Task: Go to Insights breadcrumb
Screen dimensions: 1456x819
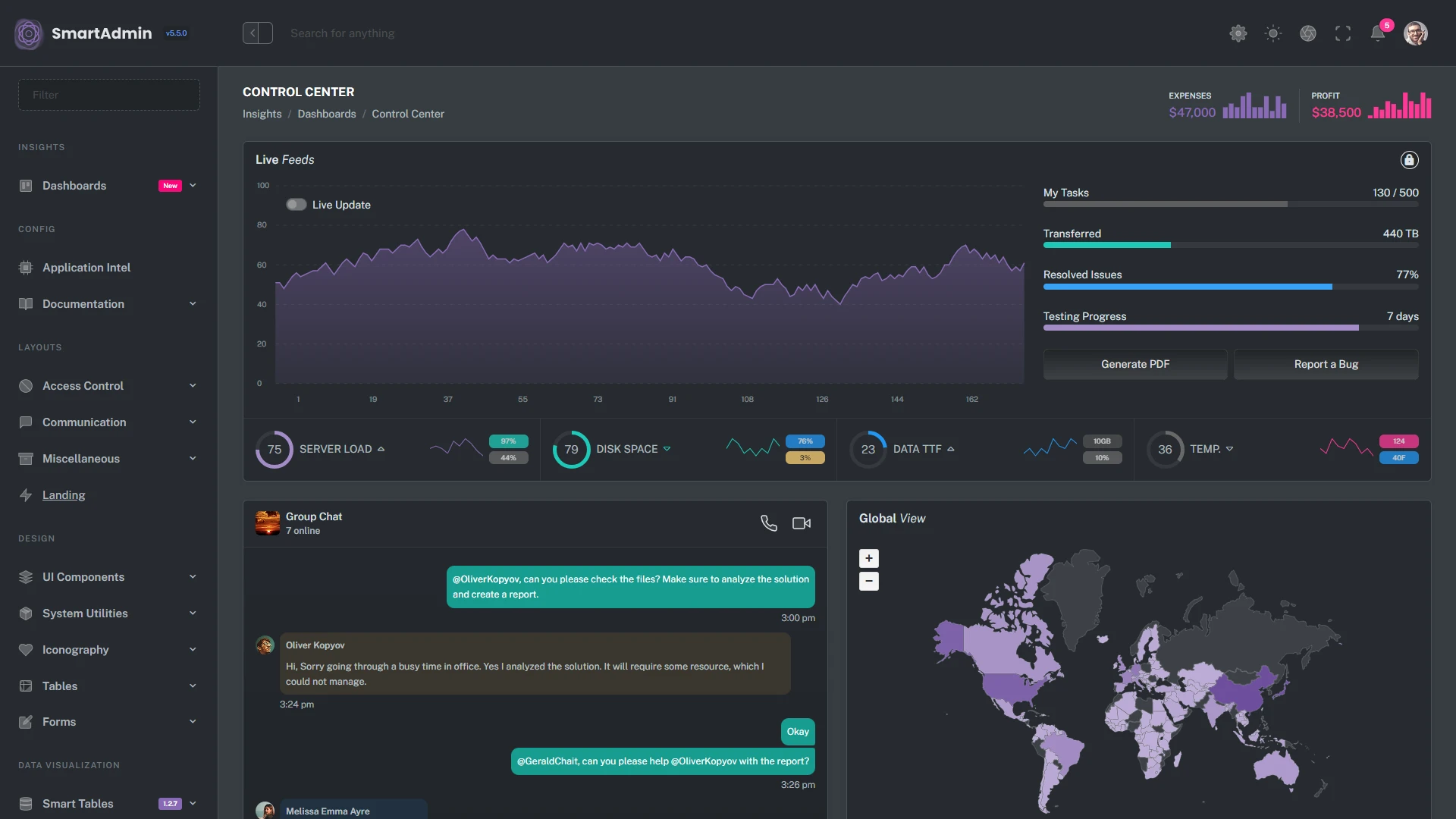Action: 262,114
